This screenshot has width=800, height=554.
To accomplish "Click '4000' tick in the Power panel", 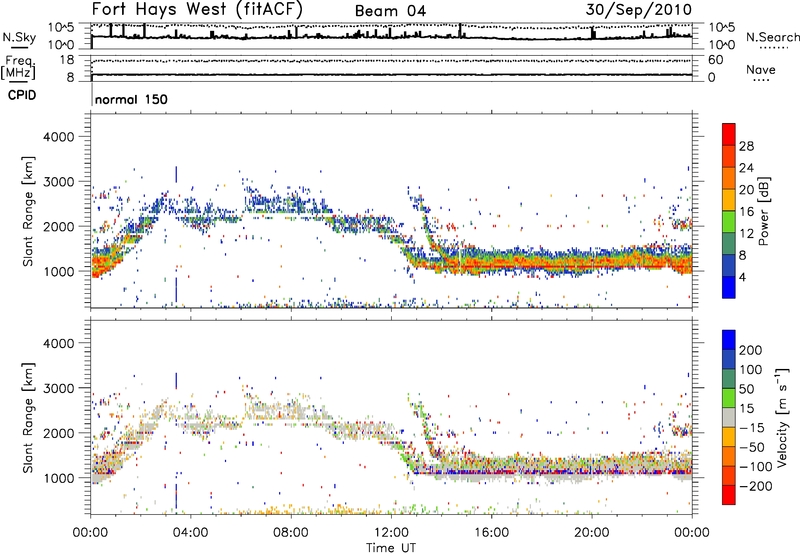I will pos(59,137).
